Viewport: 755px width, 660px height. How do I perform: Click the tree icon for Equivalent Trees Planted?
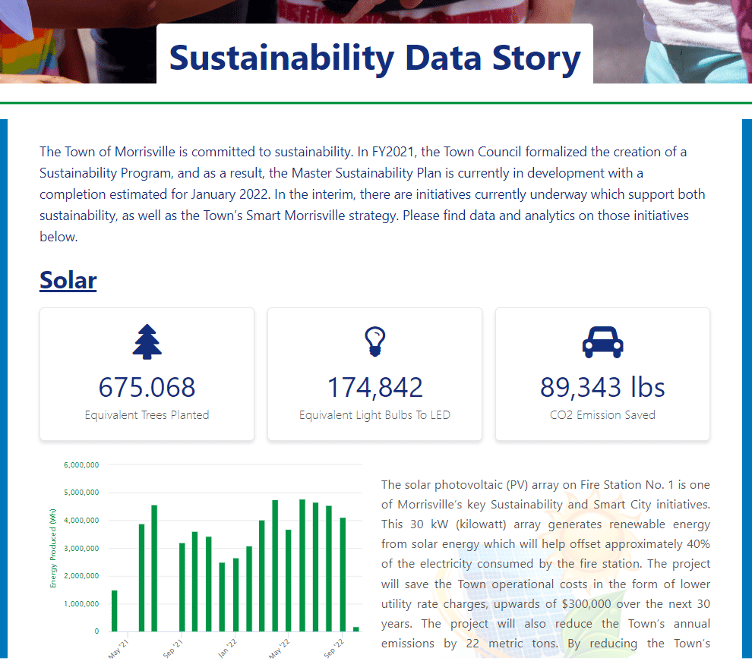pos(147,342)
